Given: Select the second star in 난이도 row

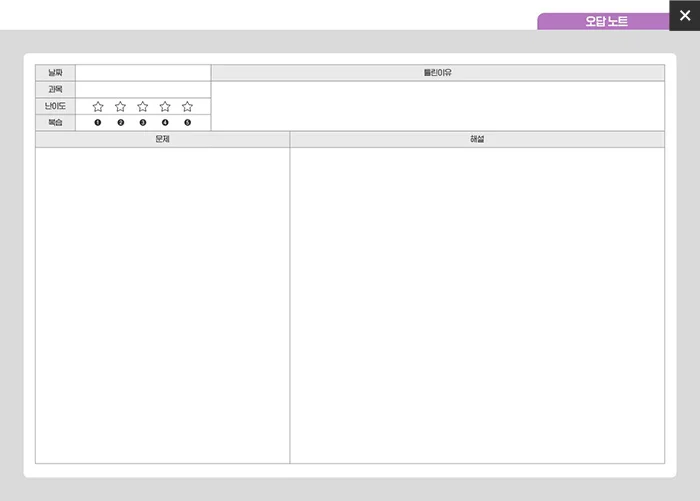Looking at the screenshot, I should pyautogui.click(x=120, y=106).
